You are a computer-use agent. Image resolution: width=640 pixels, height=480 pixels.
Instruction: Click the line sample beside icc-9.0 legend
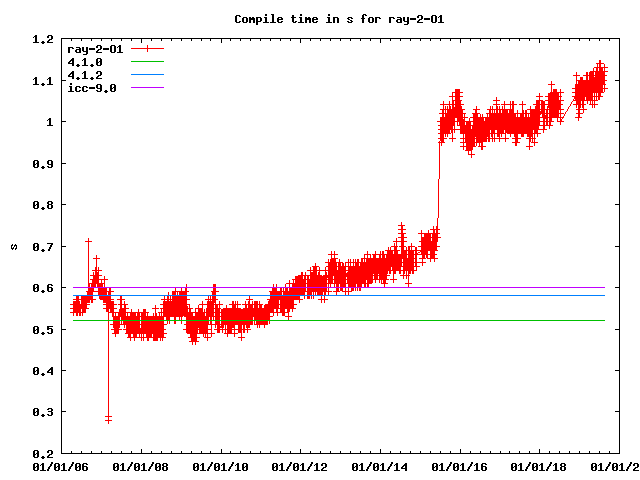click(x=146, y=88)
